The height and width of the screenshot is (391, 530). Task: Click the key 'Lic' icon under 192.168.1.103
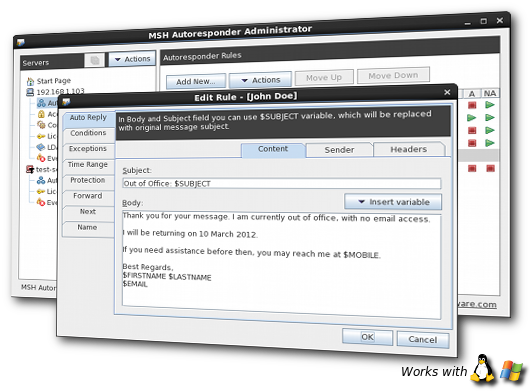(x=41, y=136)
